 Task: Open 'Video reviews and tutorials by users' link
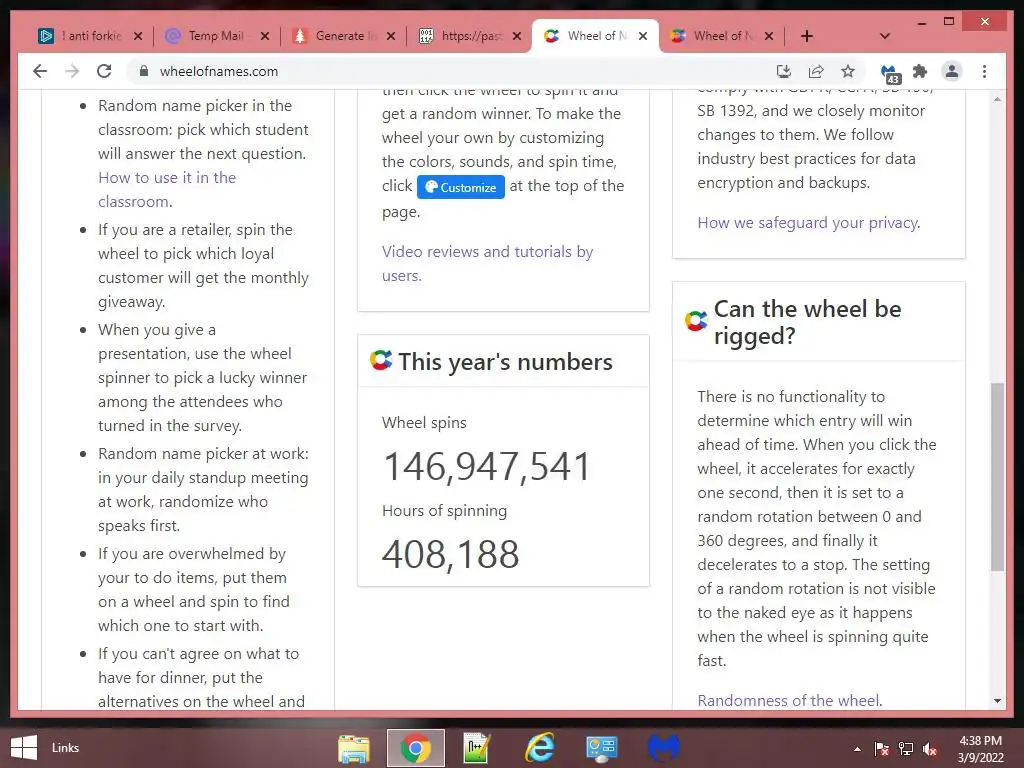click(487, 263)
